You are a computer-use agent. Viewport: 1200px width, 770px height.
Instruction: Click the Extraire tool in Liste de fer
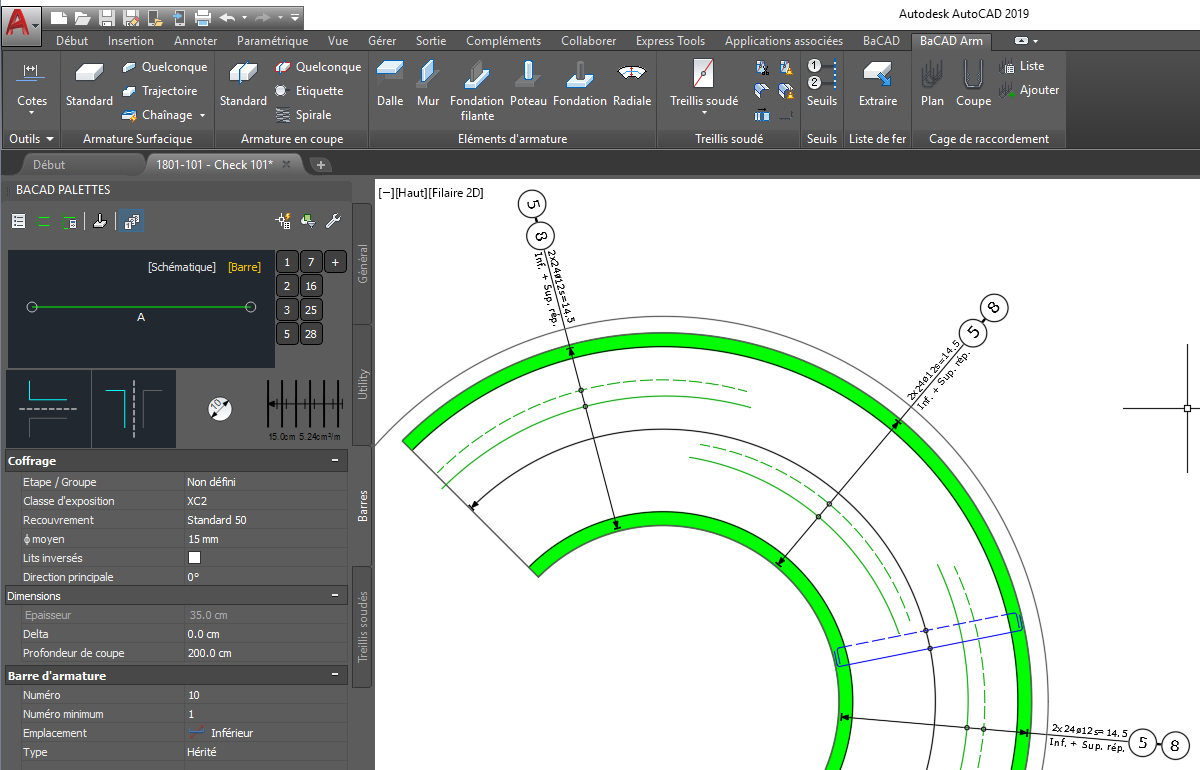(878, 85)
